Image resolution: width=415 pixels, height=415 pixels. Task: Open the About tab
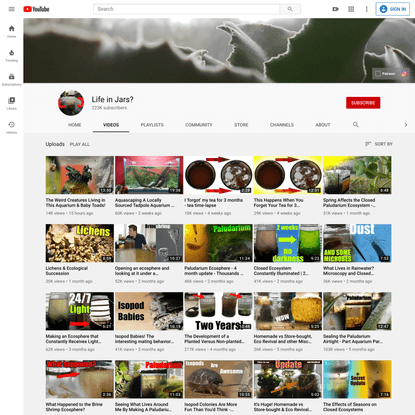323,125
